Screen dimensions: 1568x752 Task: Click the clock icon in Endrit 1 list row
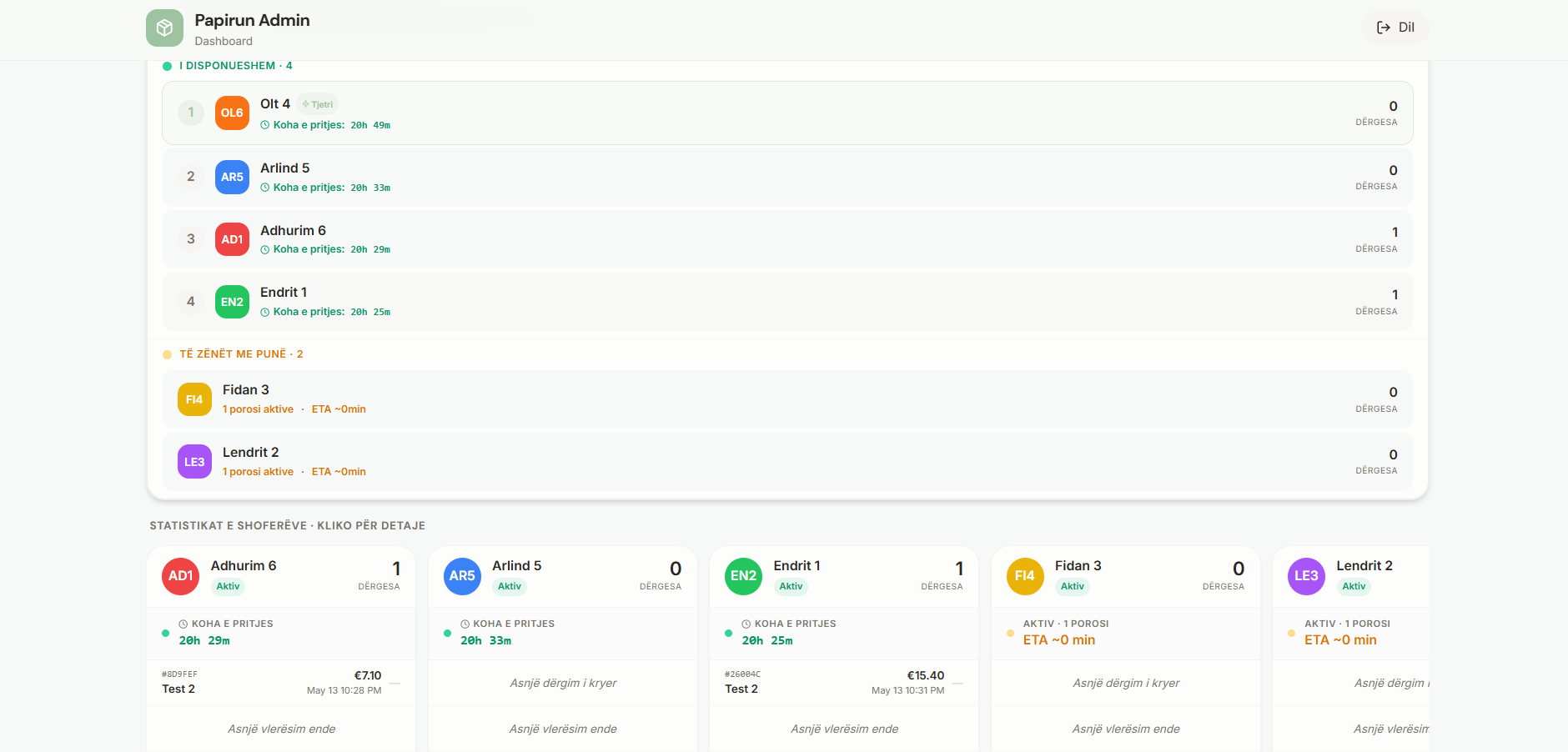[x=265, y=312]
